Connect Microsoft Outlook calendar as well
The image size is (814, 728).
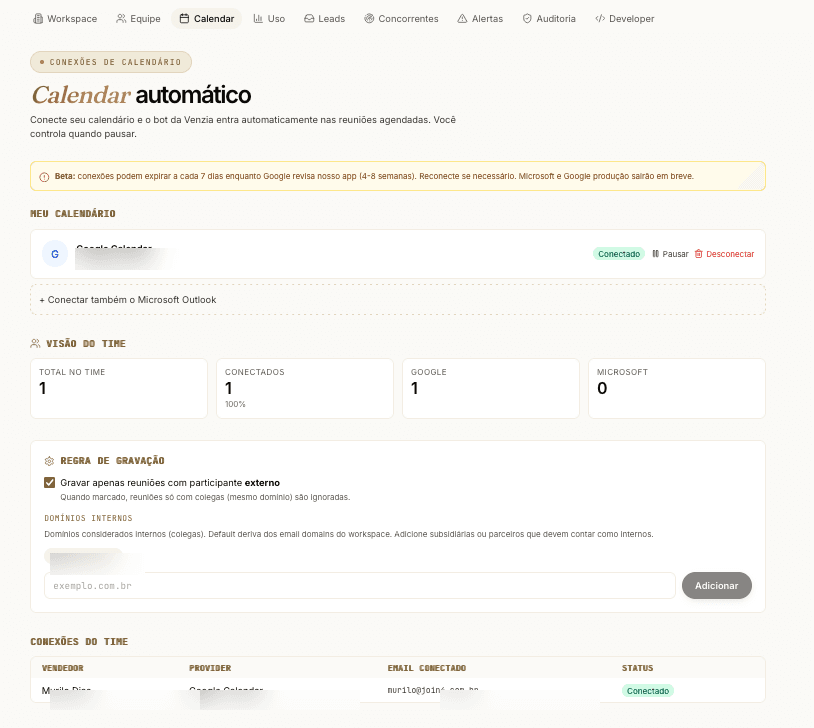(398, 300)
